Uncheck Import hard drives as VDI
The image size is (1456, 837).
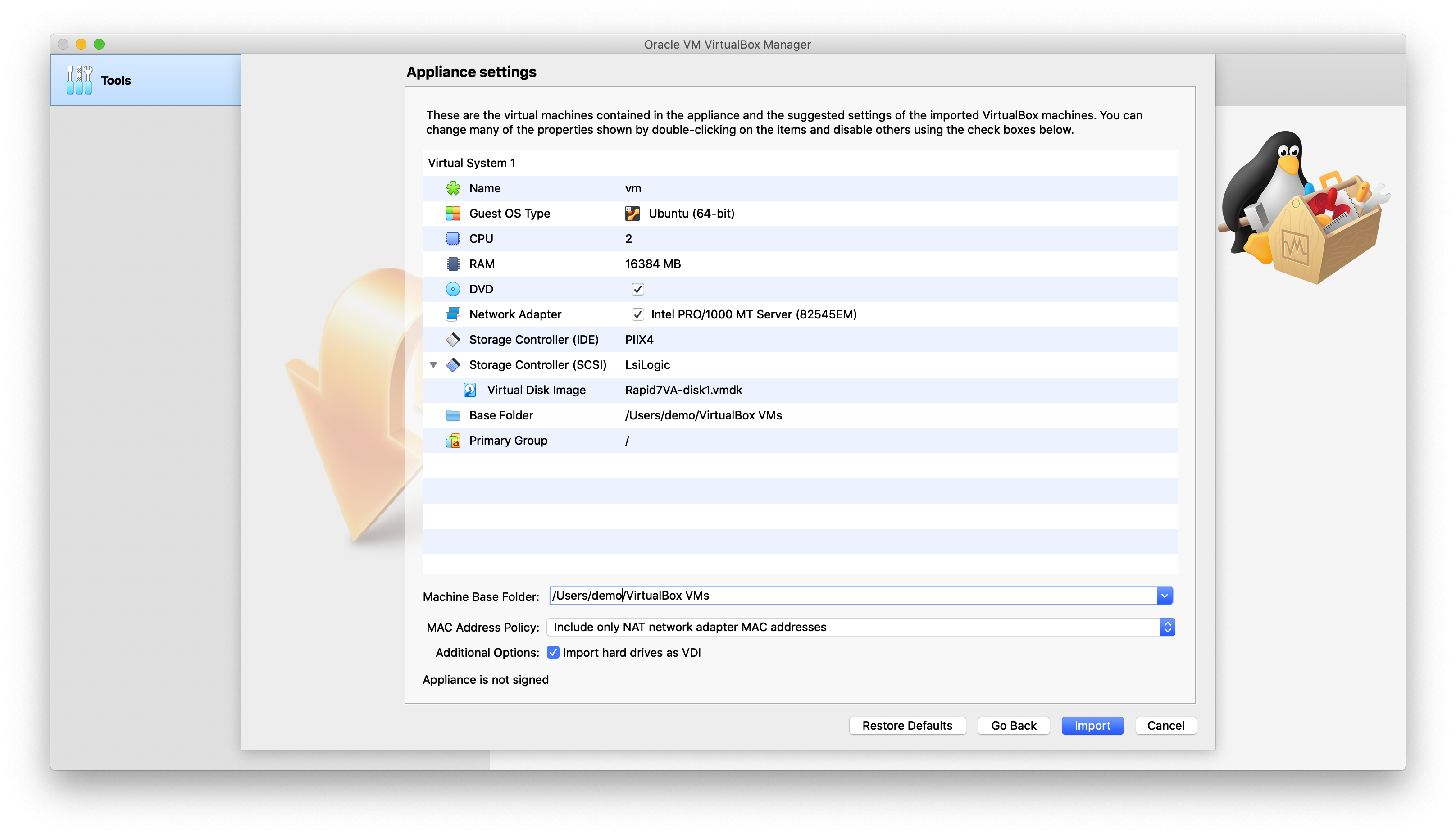(x=553, y=652)
